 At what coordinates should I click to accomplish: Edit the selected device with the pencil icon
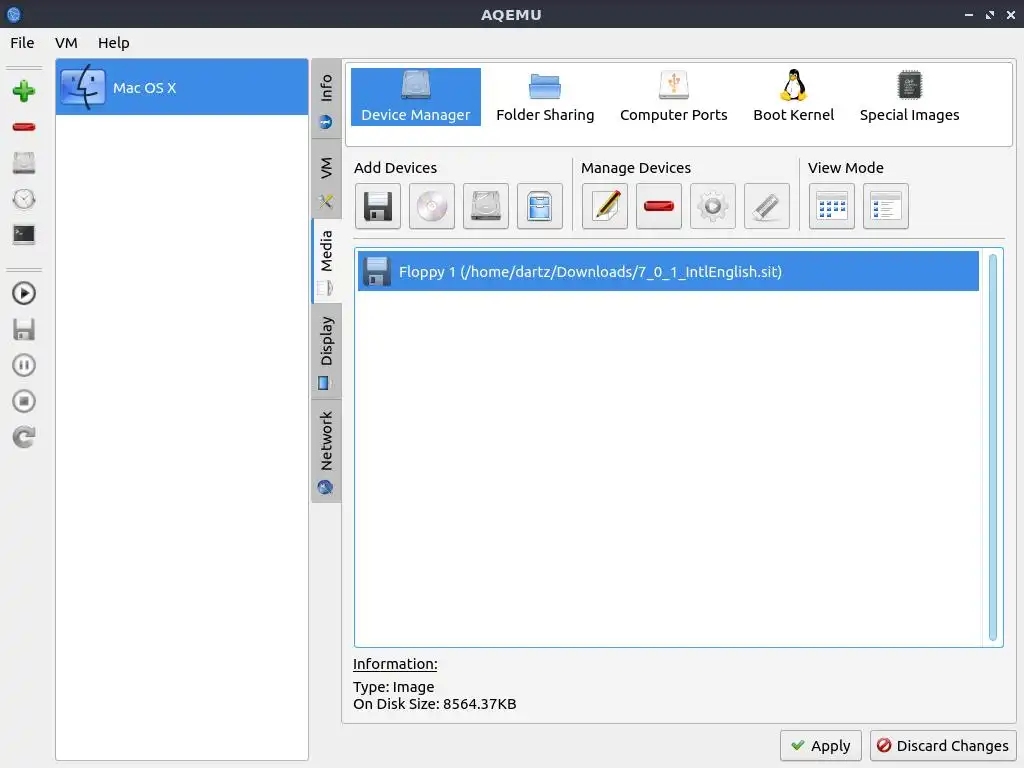coord(605,206)
